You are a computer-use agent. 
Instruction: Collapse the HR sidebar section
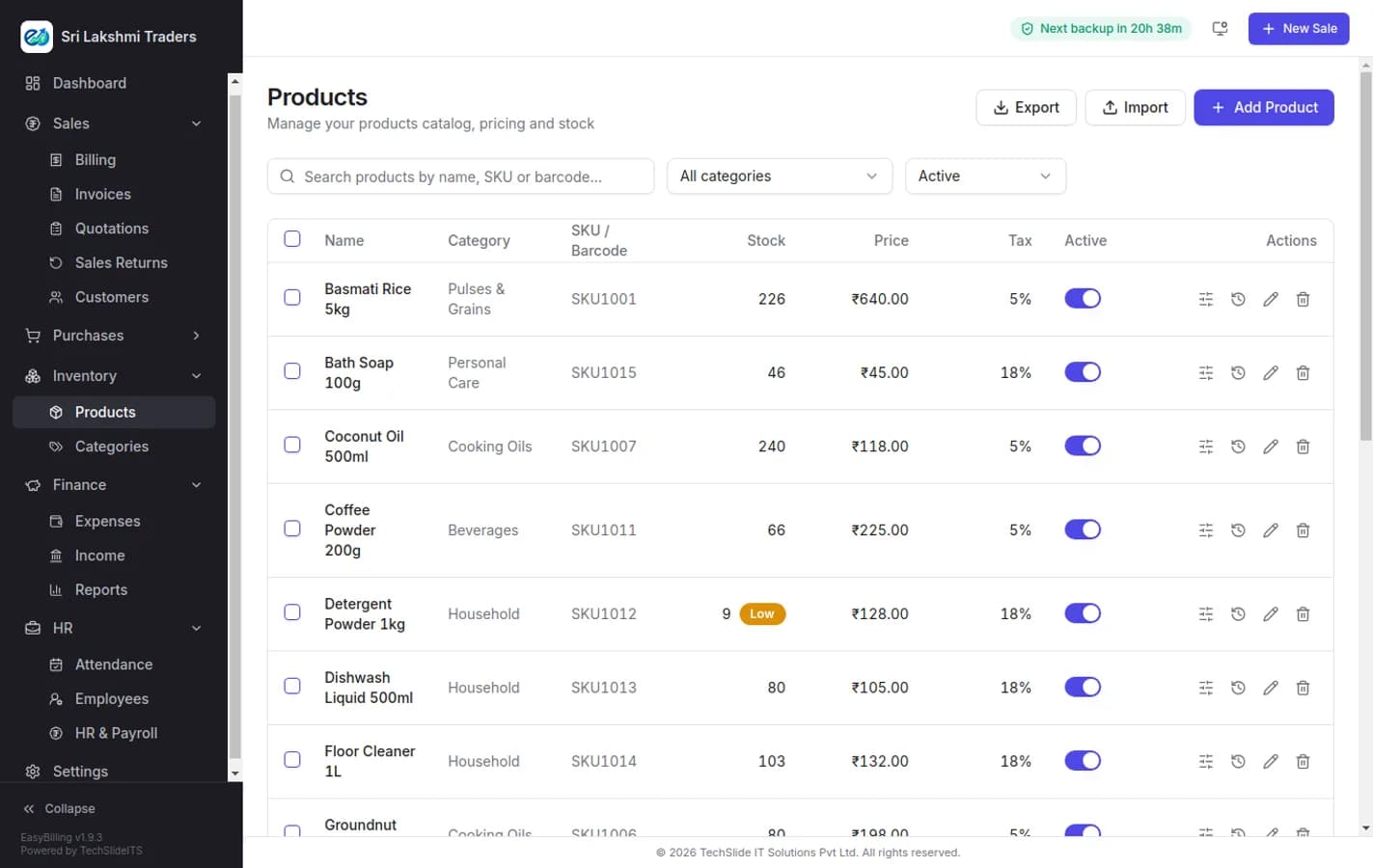coord(114,628)
